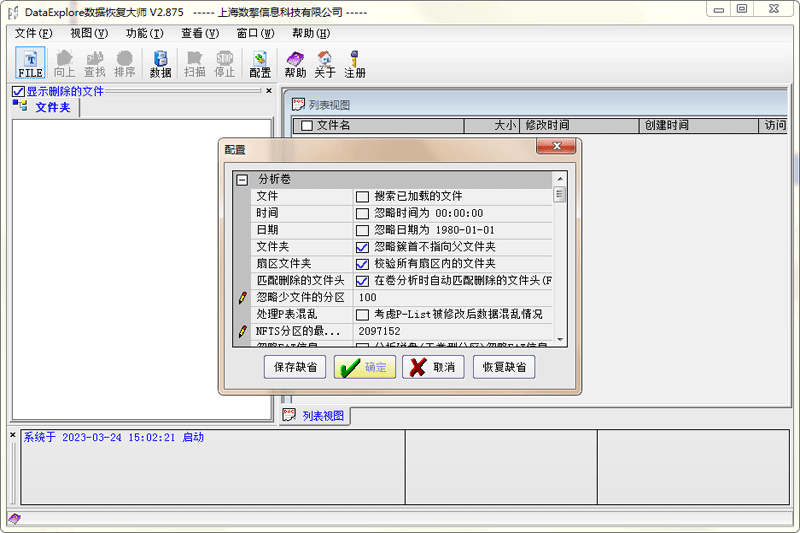Edit the value 2097152 field
This screenshot has width=800, height=533.
[x=453, y=331]
